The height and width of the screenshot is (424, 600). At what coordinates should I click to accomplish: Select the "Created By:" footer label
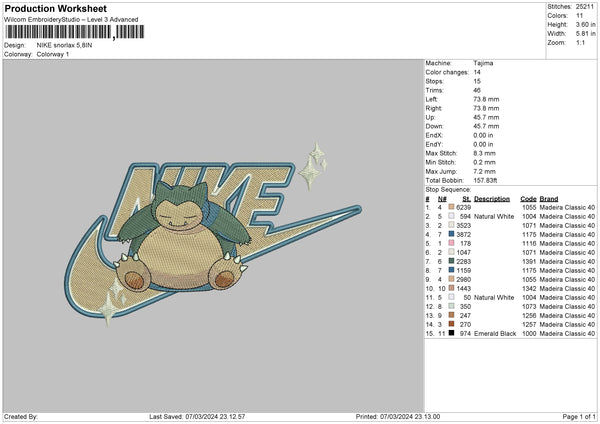(21, 416)
